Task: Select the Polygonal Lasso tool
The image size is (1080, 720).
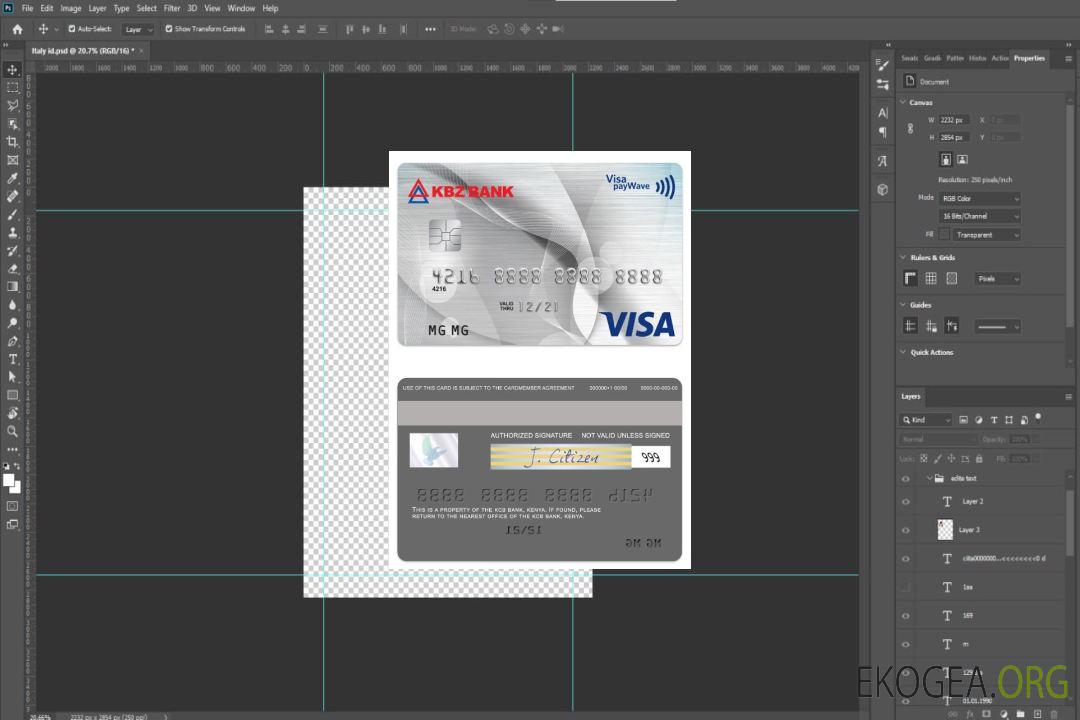Action: pos(12,105)
